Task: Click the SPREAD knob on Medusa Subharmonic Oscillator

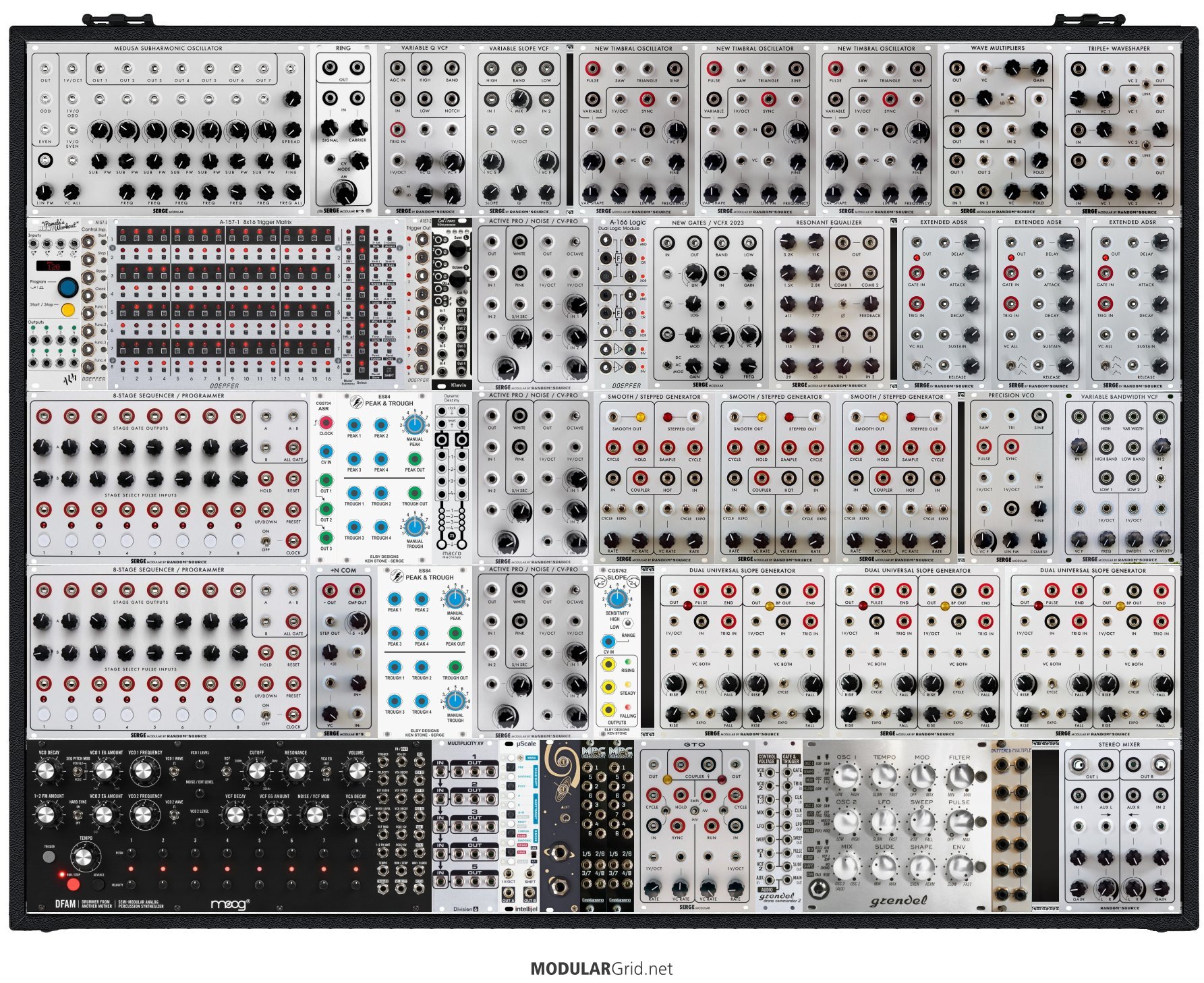Action: (291, 130)
